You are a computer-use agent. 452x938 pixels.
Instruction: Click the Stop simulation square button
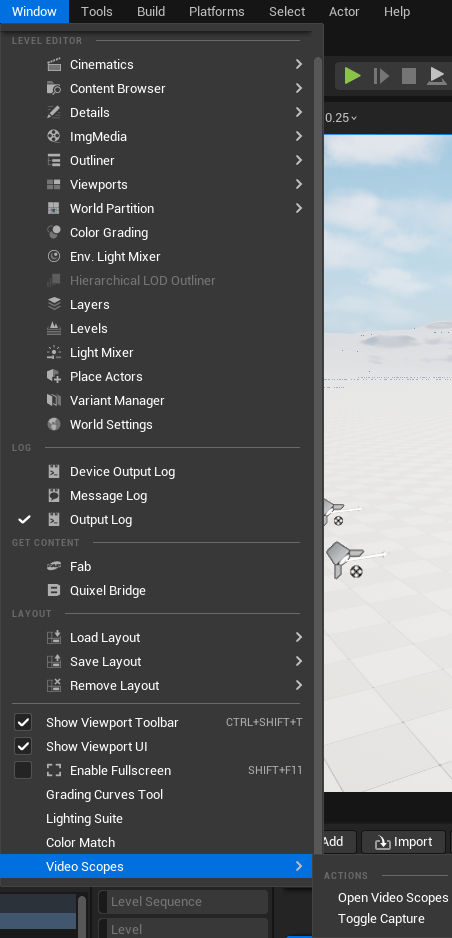[409, 76]
